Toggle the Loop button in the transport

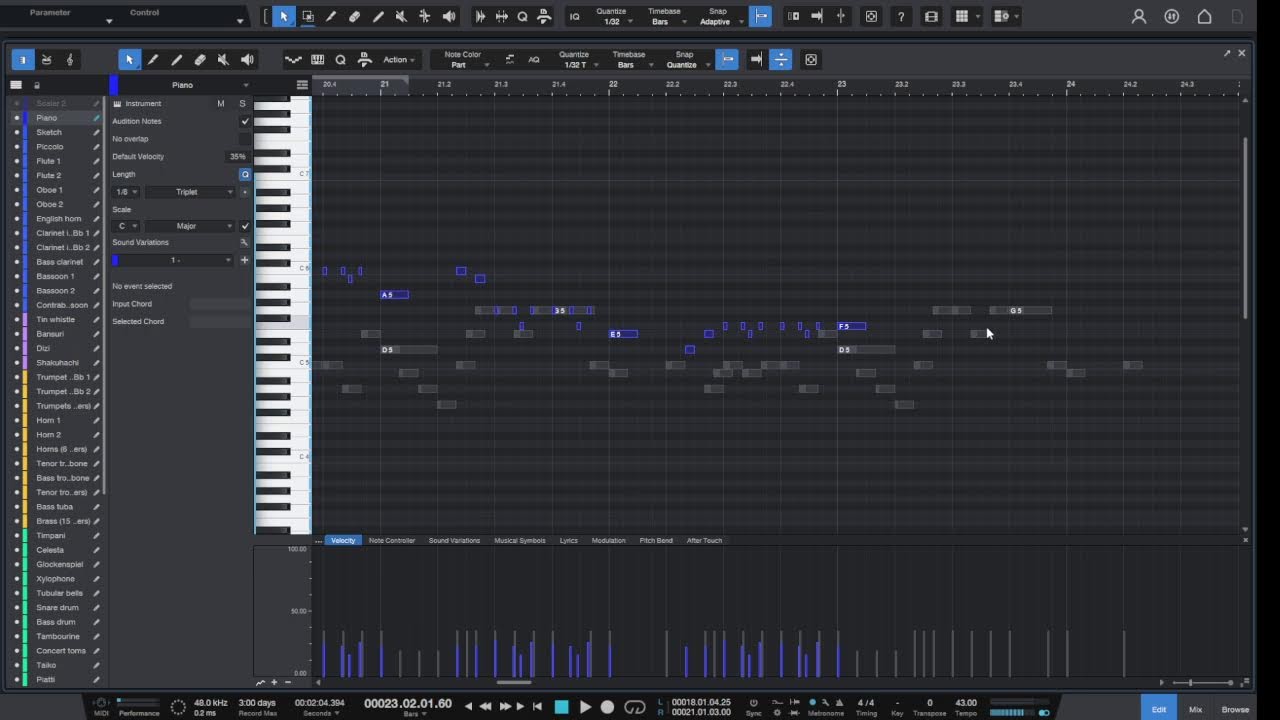tap(635, 707)
